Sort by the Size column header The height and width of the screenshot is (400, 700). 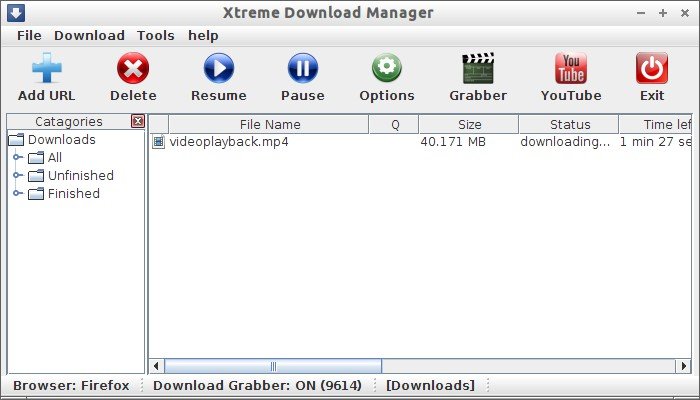coord(469,124)
